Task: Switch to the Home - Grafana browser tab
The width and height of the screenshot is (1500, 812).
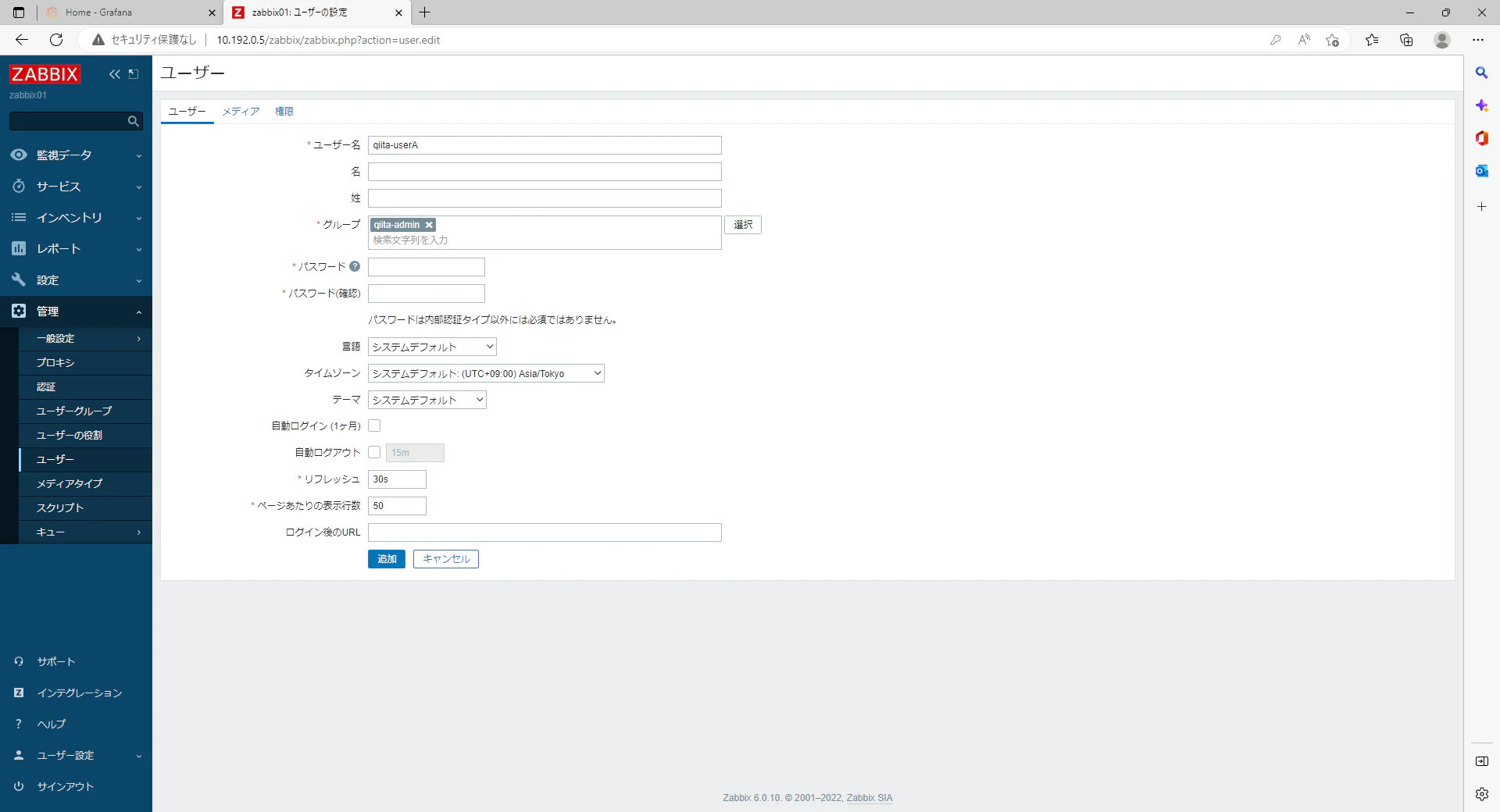Action: pos(130,12)
